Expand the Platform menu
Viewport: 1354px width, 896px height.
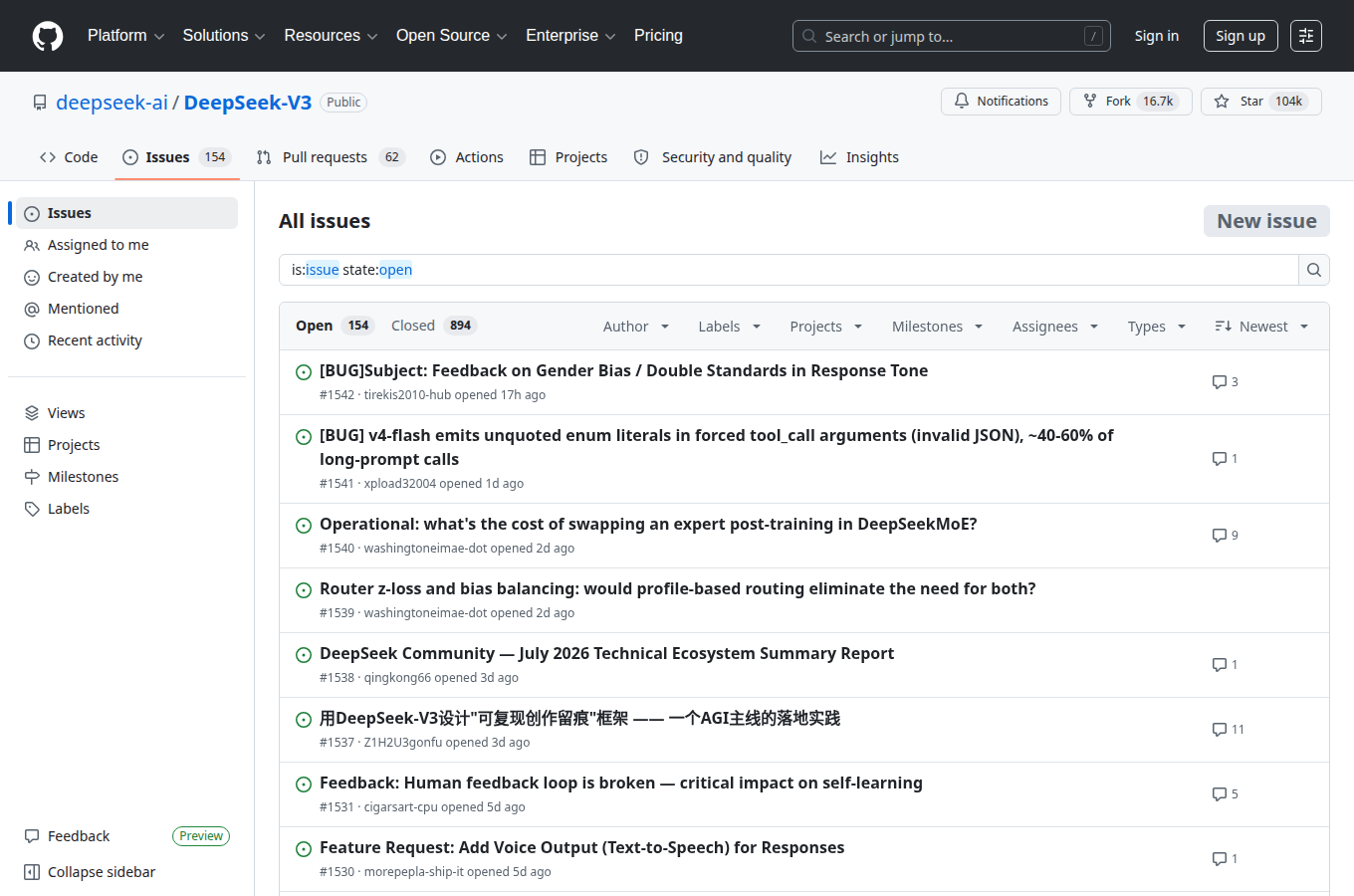click(x=125, y=36)
